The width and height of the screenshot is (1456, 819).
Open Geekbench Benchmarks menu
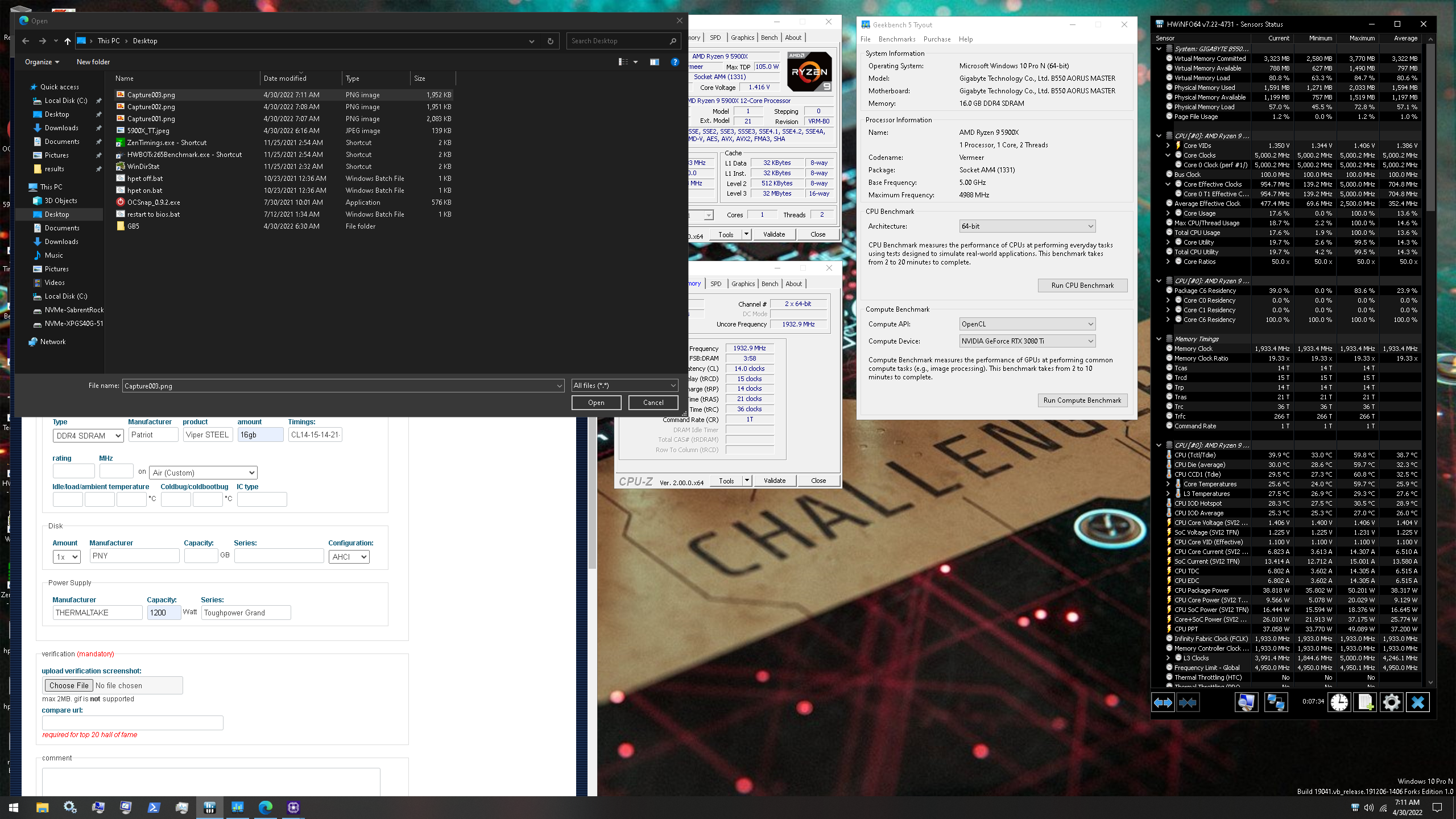(897, 39)
